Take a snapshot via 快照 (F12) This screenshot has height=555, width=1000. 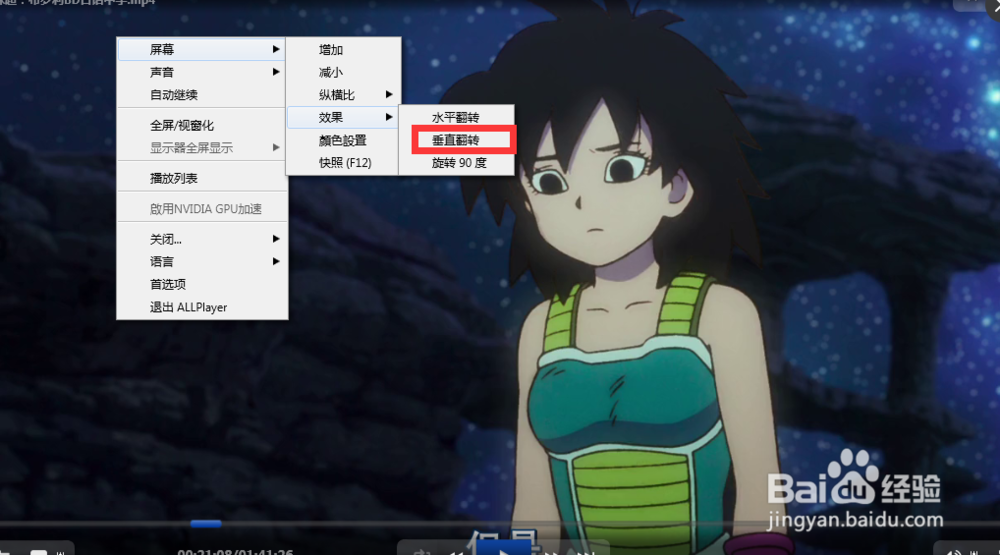(x=343, y=163)
